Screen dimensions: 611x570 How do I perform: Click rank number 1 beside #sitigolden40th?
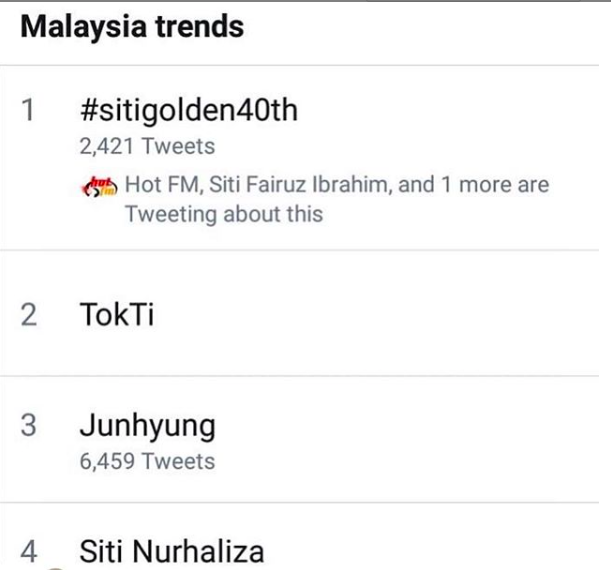pyautogui.click(x=29, y=110)
